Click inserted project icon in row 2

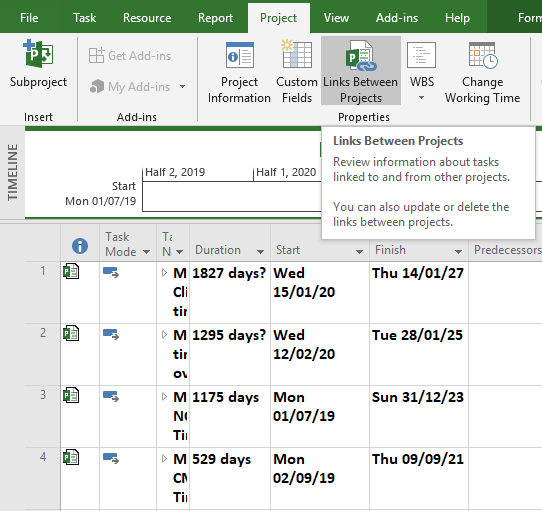[71, 333]
